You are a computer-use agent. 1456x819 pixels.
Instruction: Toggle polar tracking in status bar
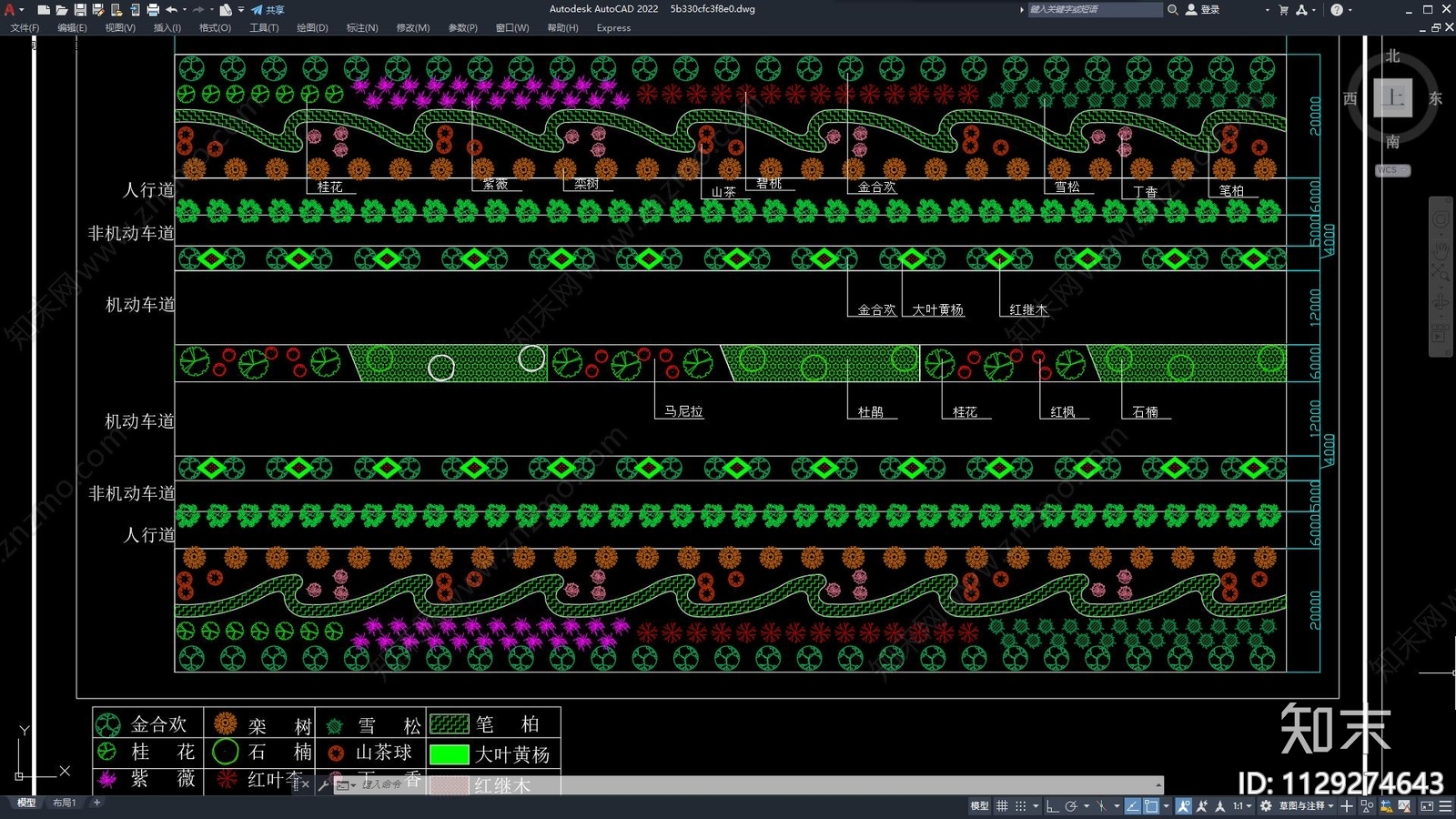click(x=1071, y=805)
